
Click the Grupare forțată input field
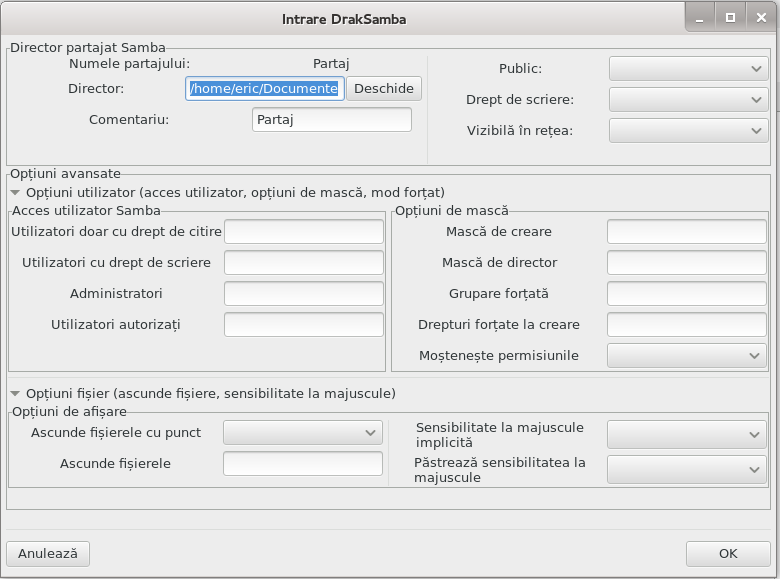click(686, 293)
